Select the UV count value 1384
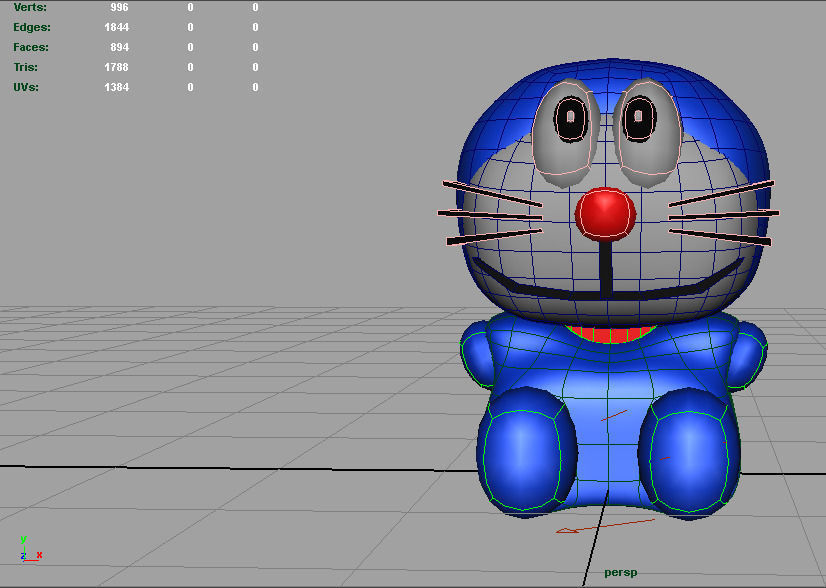This screenshot has width=826, height=588. (116, 87)
